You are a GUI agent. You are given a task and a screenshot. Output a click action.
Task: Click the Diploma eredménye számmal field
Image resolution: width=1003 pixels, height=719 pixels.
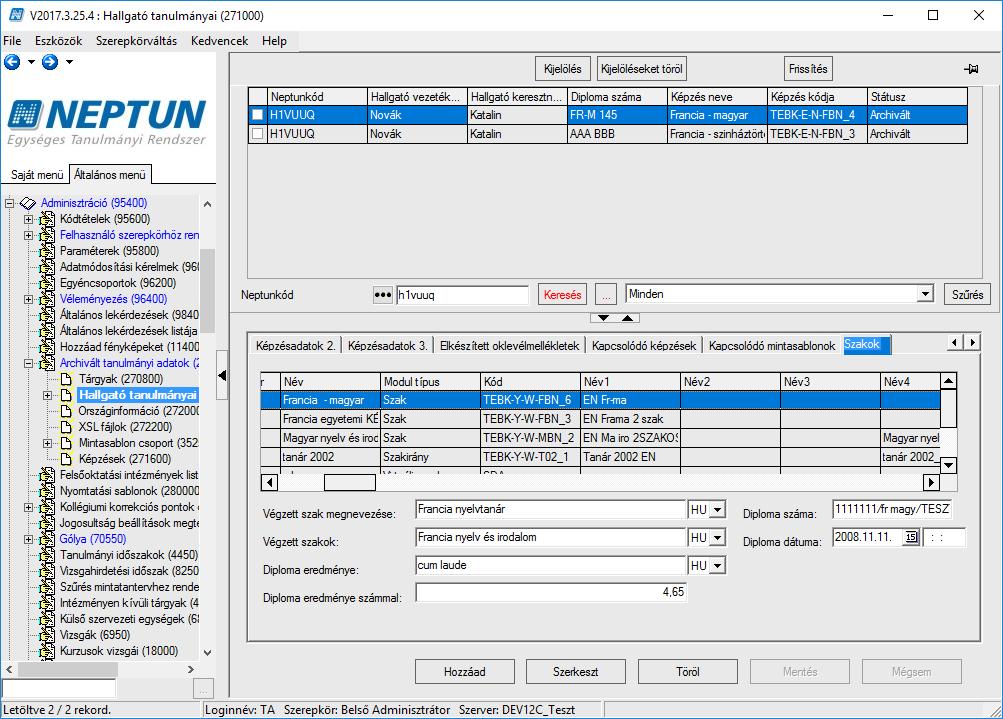[x=551, y=593]
